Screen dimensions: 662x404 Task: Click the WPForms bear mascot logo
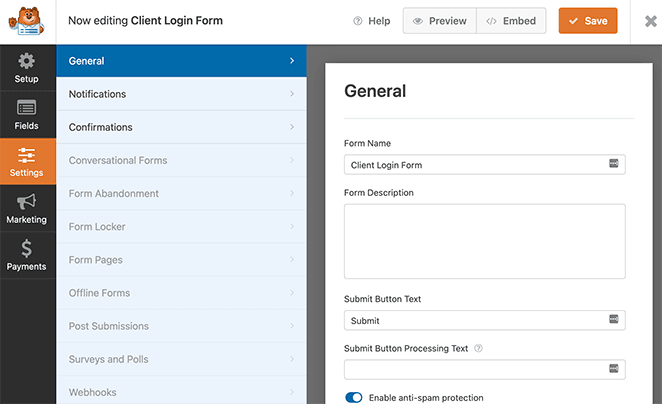27,21
